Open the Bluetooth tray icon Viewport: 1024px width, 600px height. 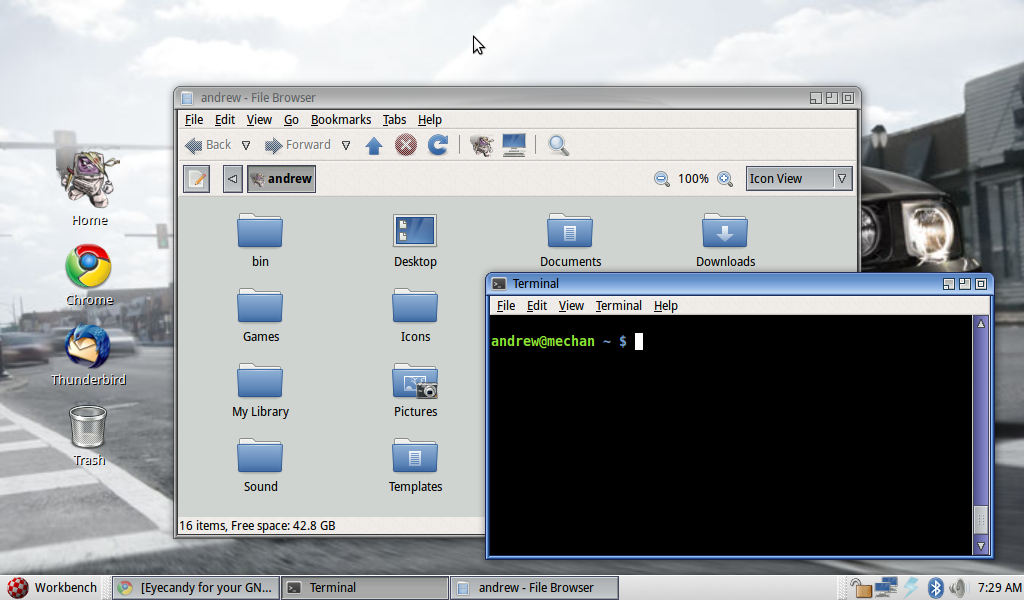935,588
